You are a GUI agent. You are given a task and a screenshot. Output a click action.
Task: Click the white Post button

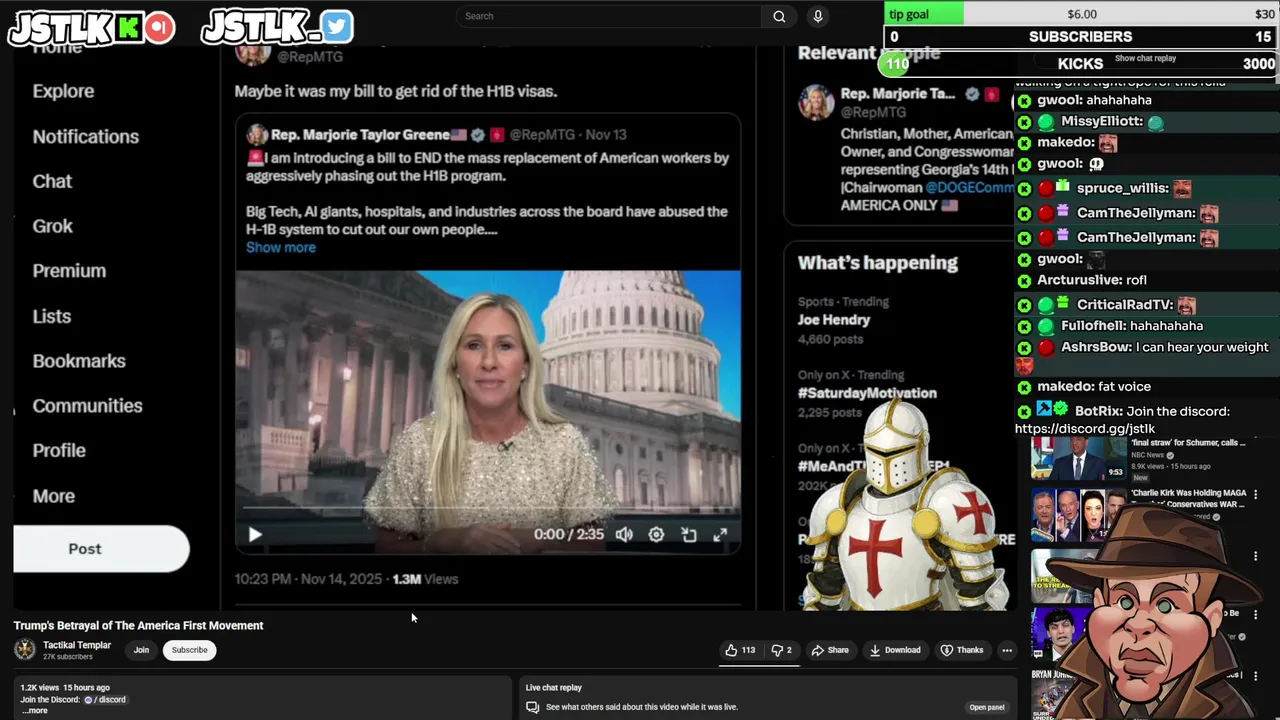coord(101,549)
